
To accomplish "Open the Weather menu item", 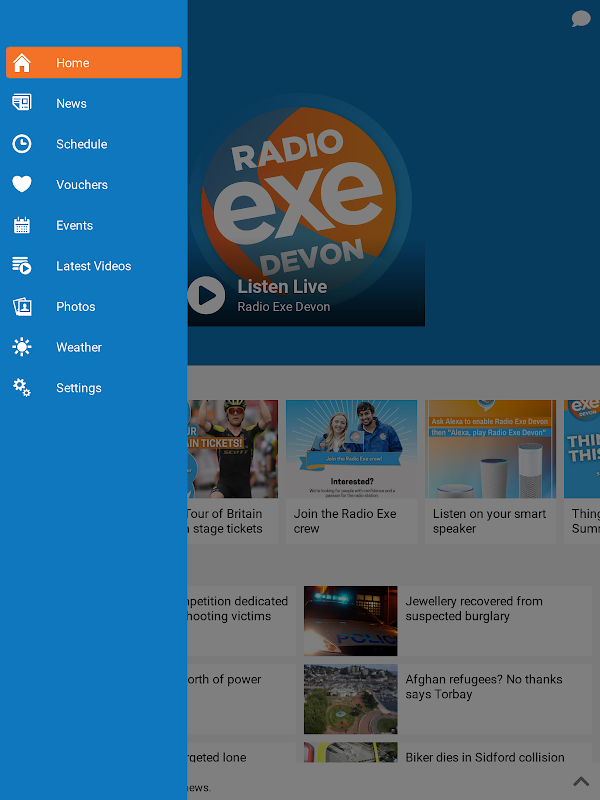I will click(x=94, y=347).
